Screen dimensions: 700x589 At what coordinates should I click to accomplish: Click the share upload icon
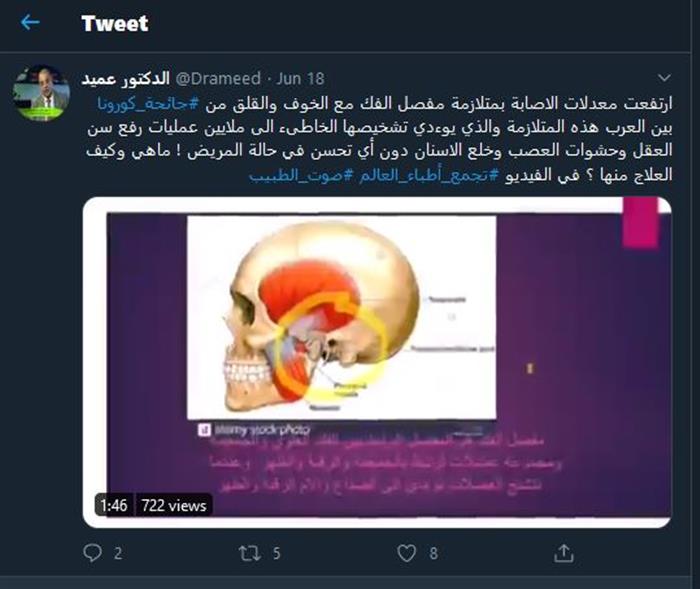tap(563, 553)
